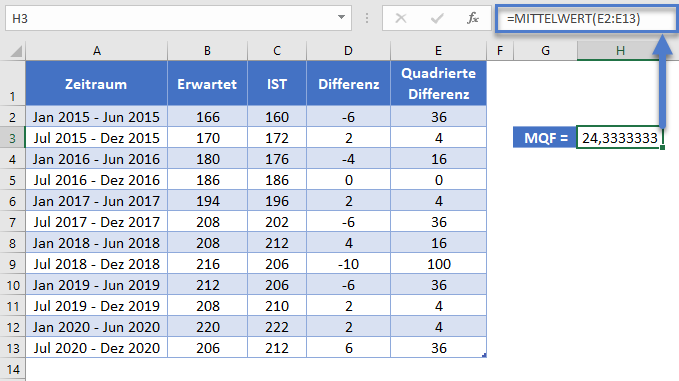Select row 5 header
Image resolution: width=679 pixels, height=381 pixels.
tap(13, 180)
